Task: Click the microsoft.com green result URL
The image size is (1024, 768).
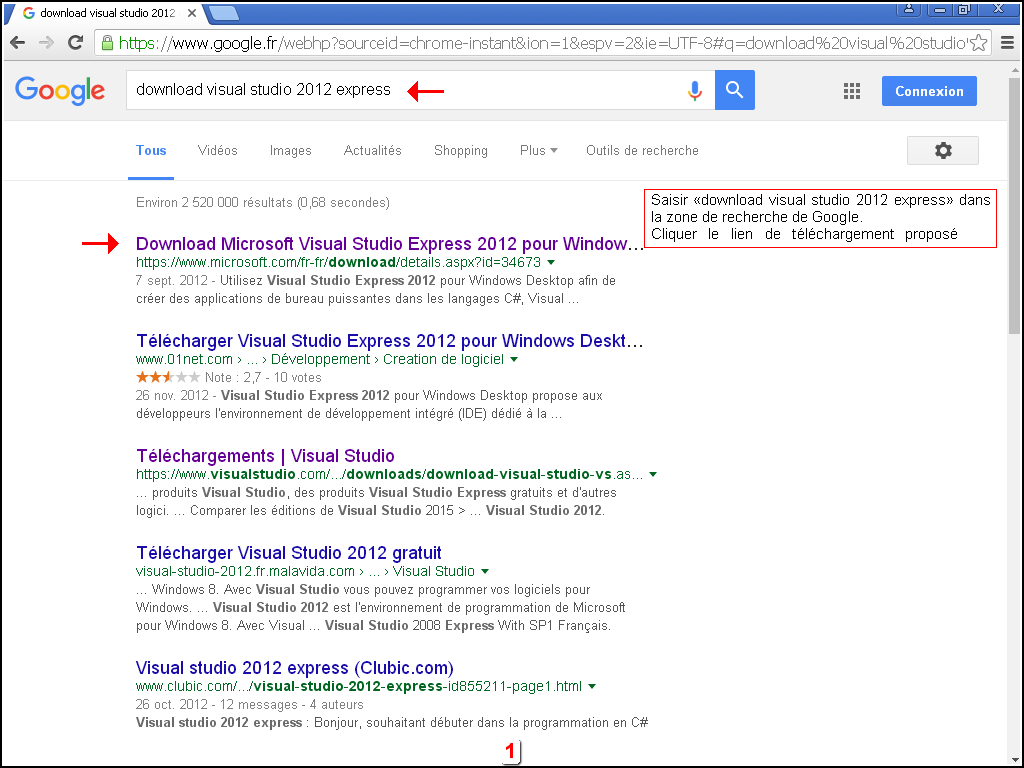Action: tap(338, 263)
